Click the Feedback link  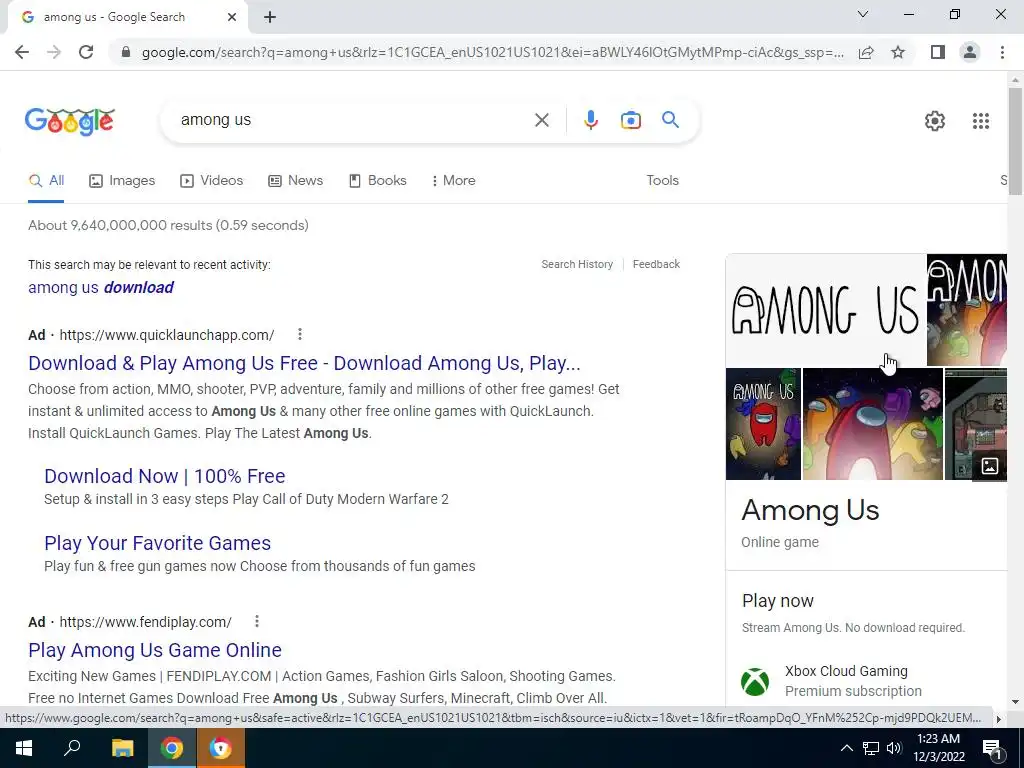coord(656,264)
